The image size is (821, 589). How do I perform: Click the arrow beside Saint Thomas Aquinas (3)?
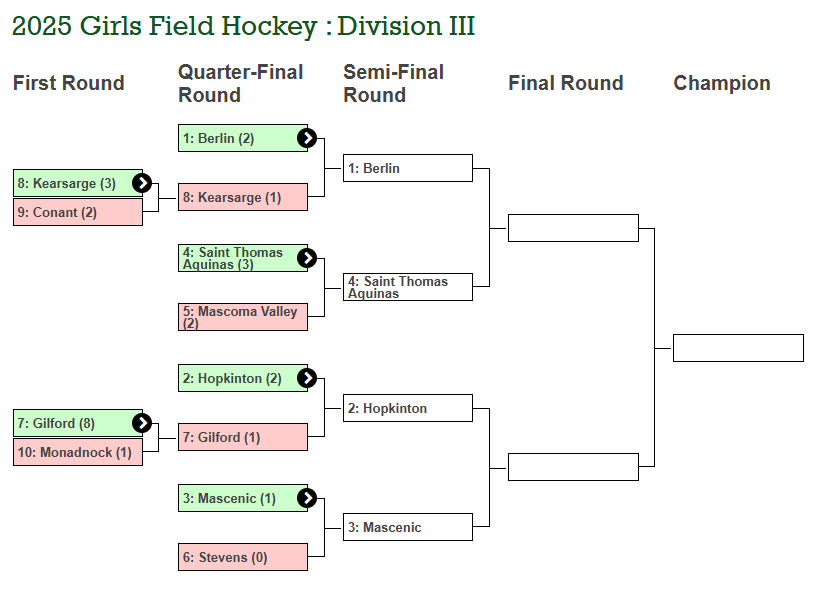point(307,258)
